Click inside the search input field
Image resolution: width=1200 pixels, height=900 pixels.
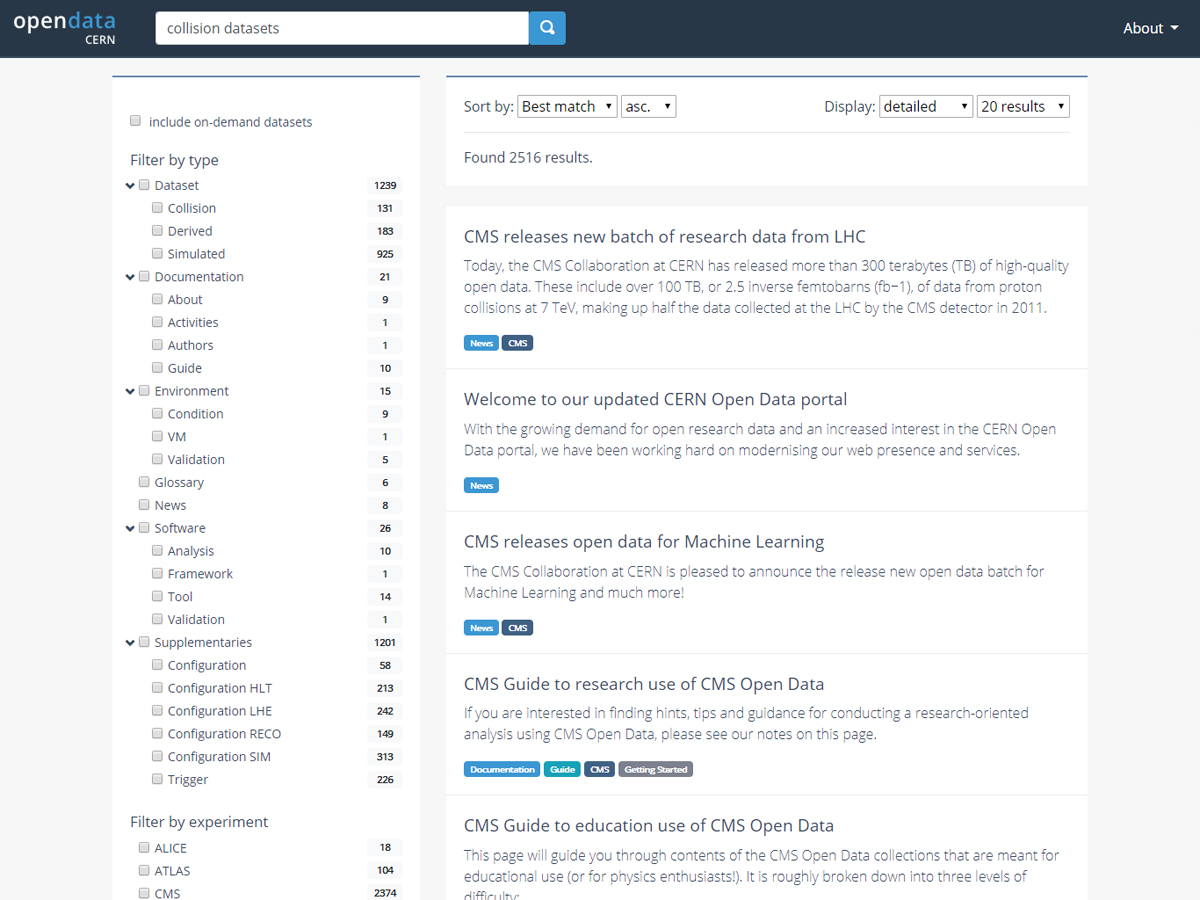click(x=340, y=28)
